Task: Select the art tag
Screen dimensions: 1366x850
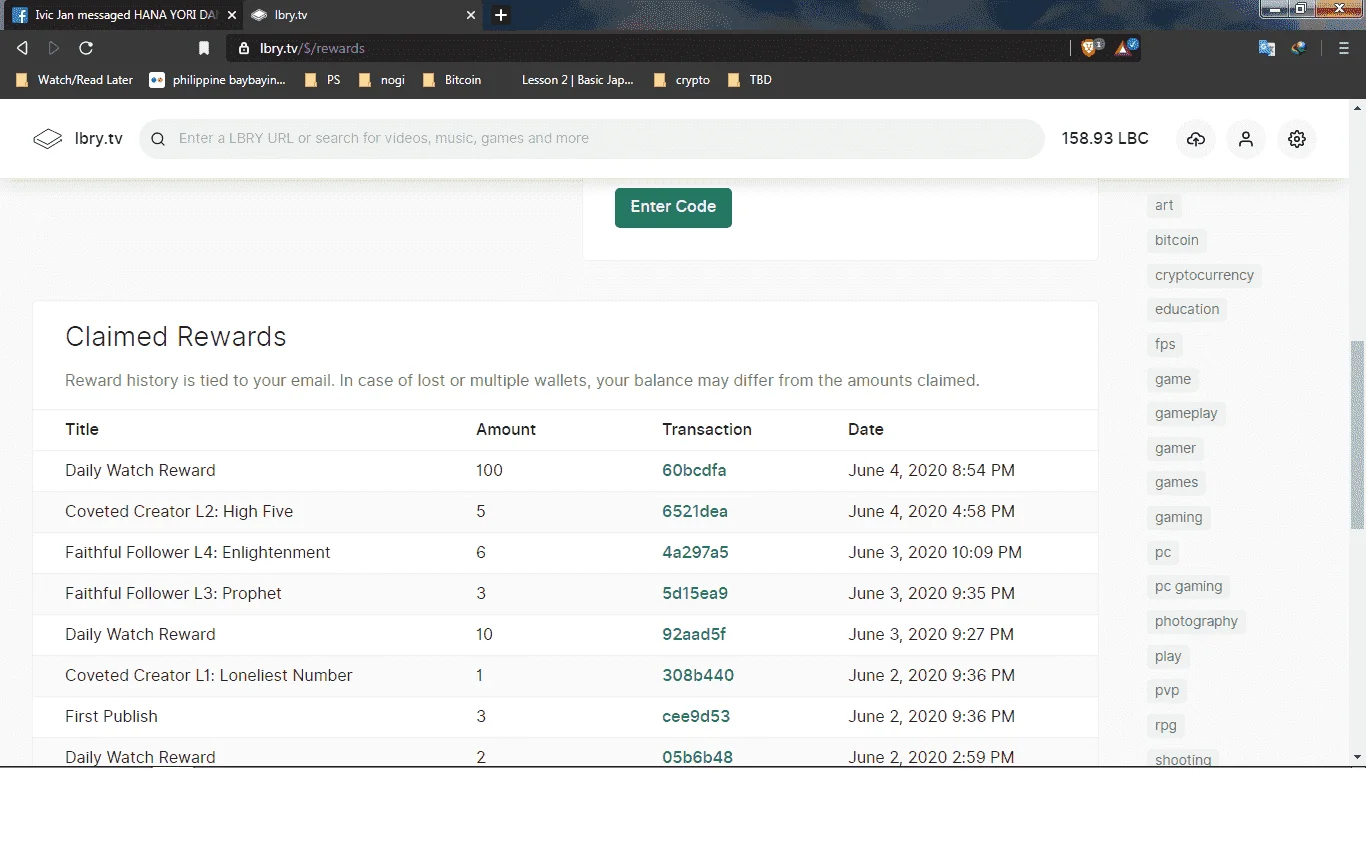Action: pos(1164,205)
